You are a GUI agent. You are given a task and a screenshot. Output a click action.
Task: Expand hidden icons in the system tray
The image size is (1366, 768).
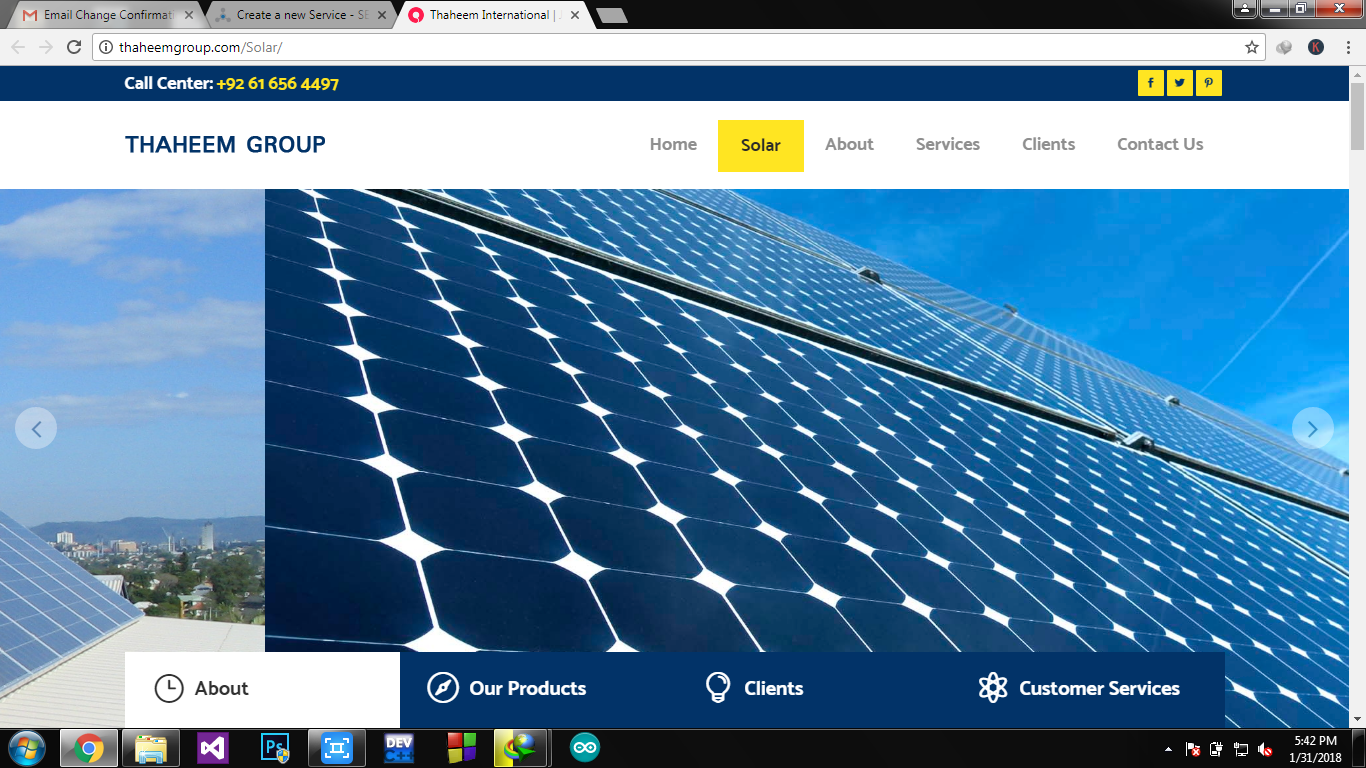[x=1167, y=747]
